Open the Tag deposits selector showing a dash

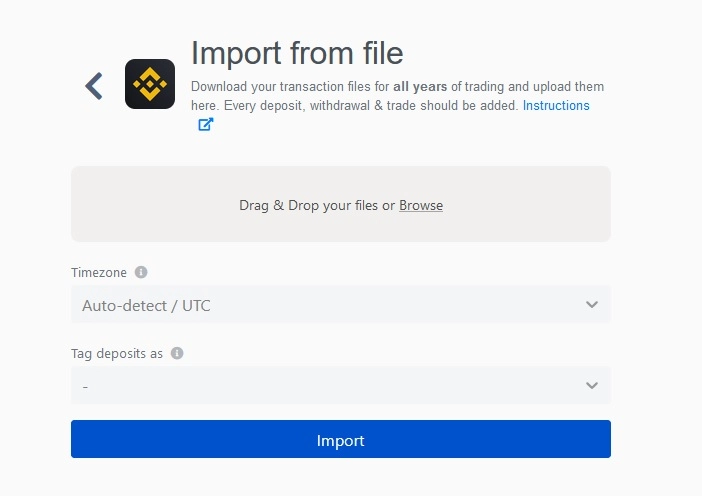pyautogui.click(x=320, y=385)
